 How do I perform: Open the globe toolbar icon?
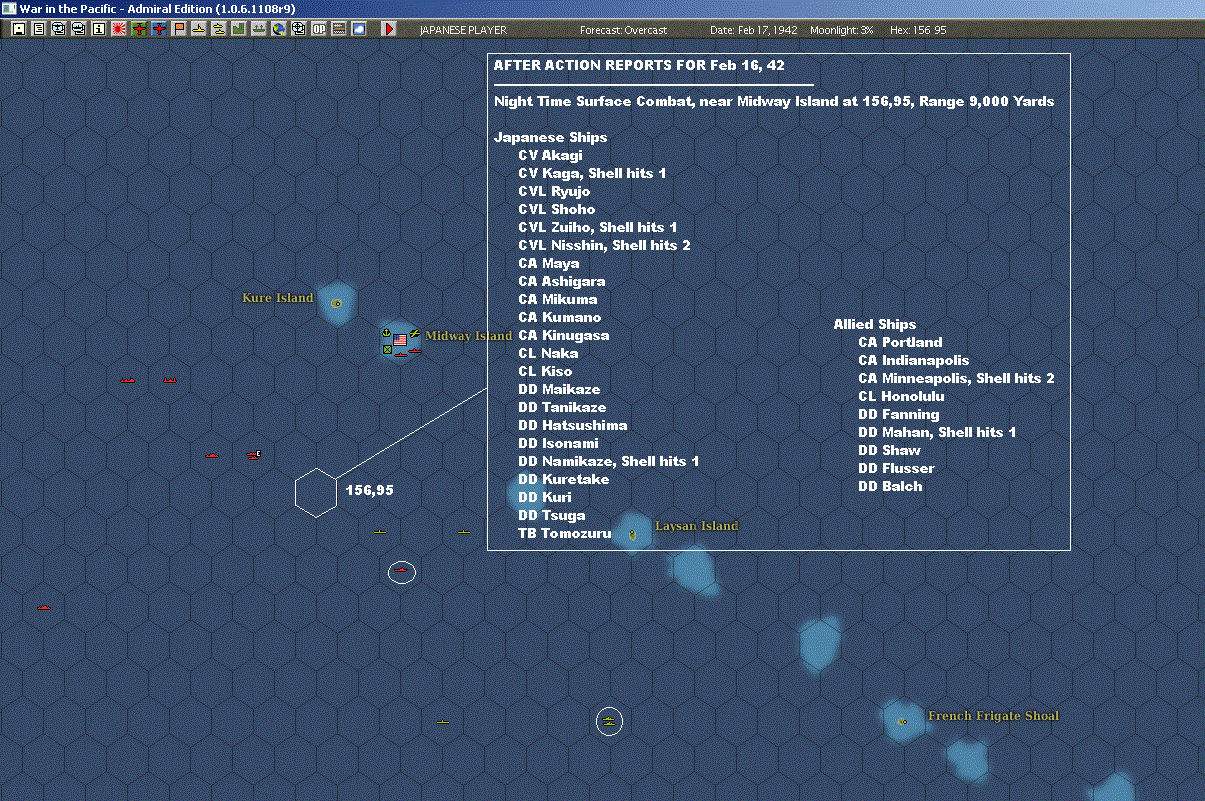point(278,29)
